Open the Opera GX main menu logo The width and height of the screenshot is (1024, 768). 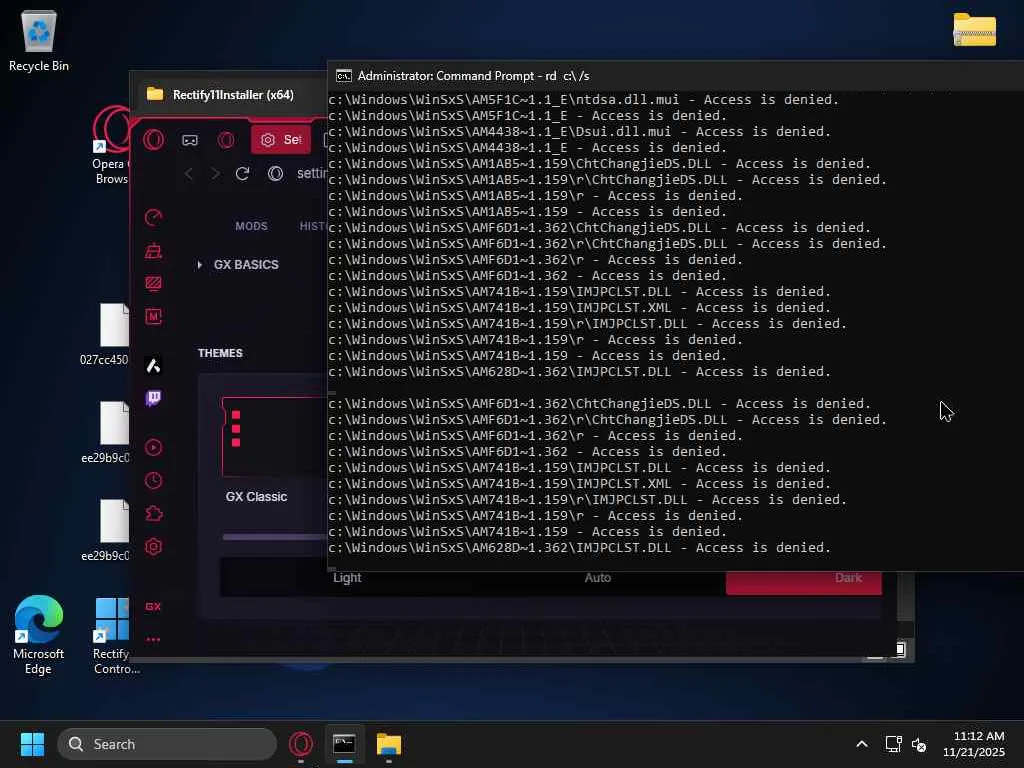pos(153,140)
